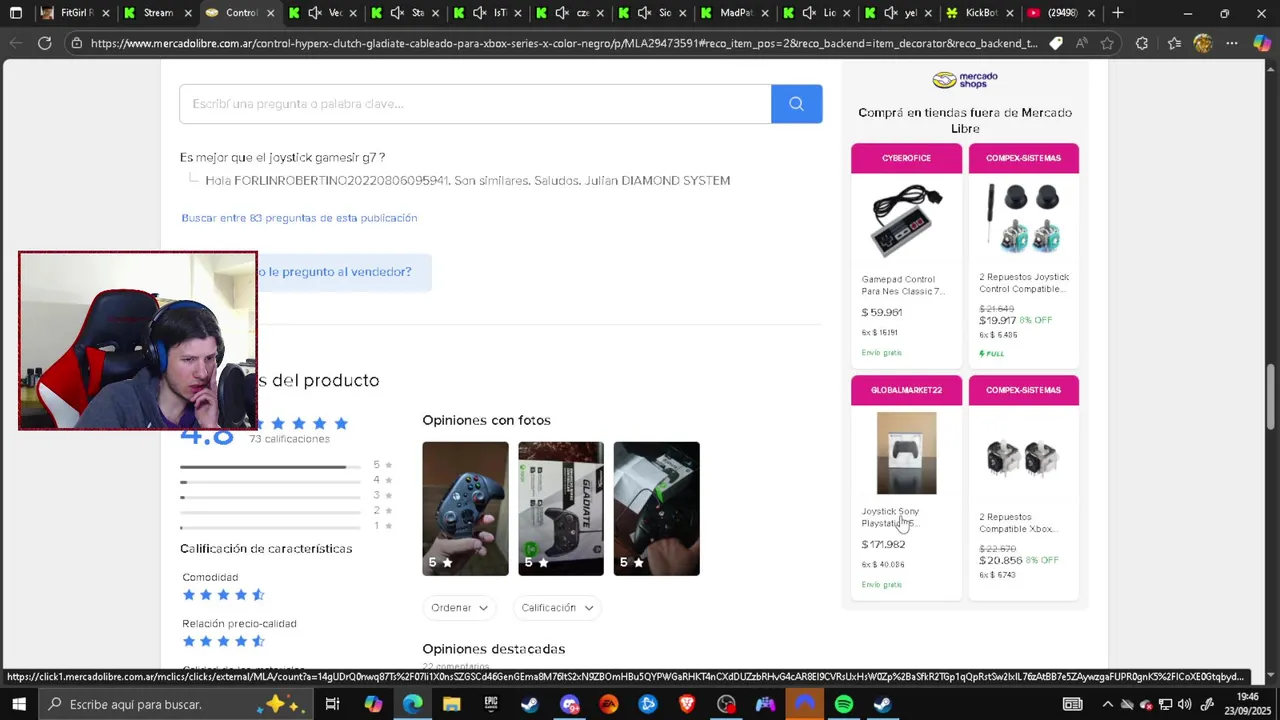The height and width of the screenshot is (720, 1280).
Task: Launch Epic Games from the taskbar
Action: (491, 704)
